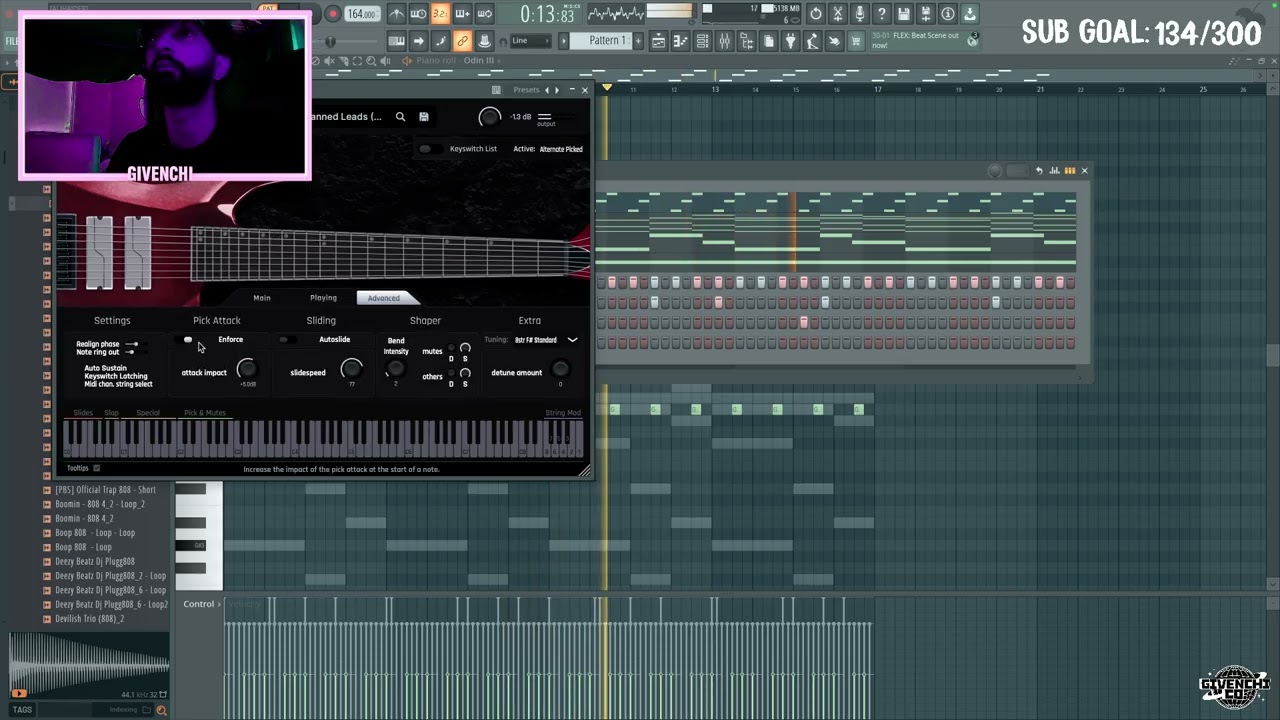The height and width of the screenshot is (720, 1280).
Task: Click the detune amount knob
Action: click(560, 370)
